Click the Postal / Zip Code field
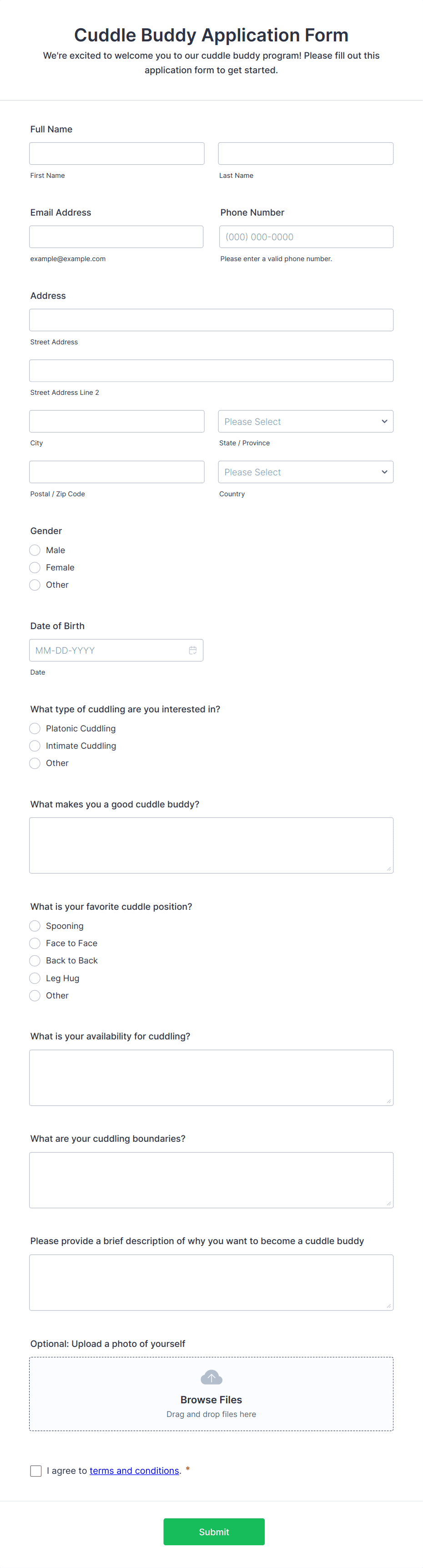This screenshot has height=1568, width=423. (117, 472)
